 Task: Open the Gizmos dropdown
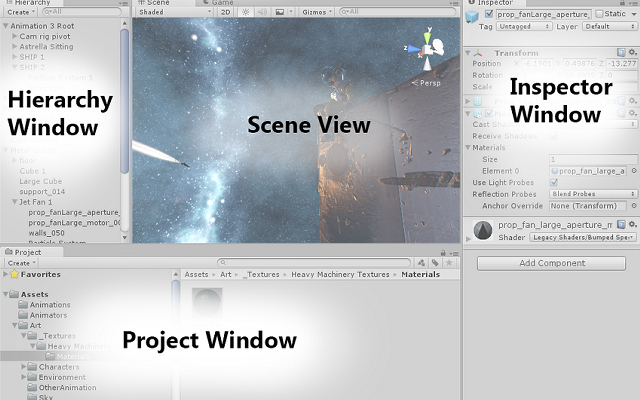(x=317, y=12)
